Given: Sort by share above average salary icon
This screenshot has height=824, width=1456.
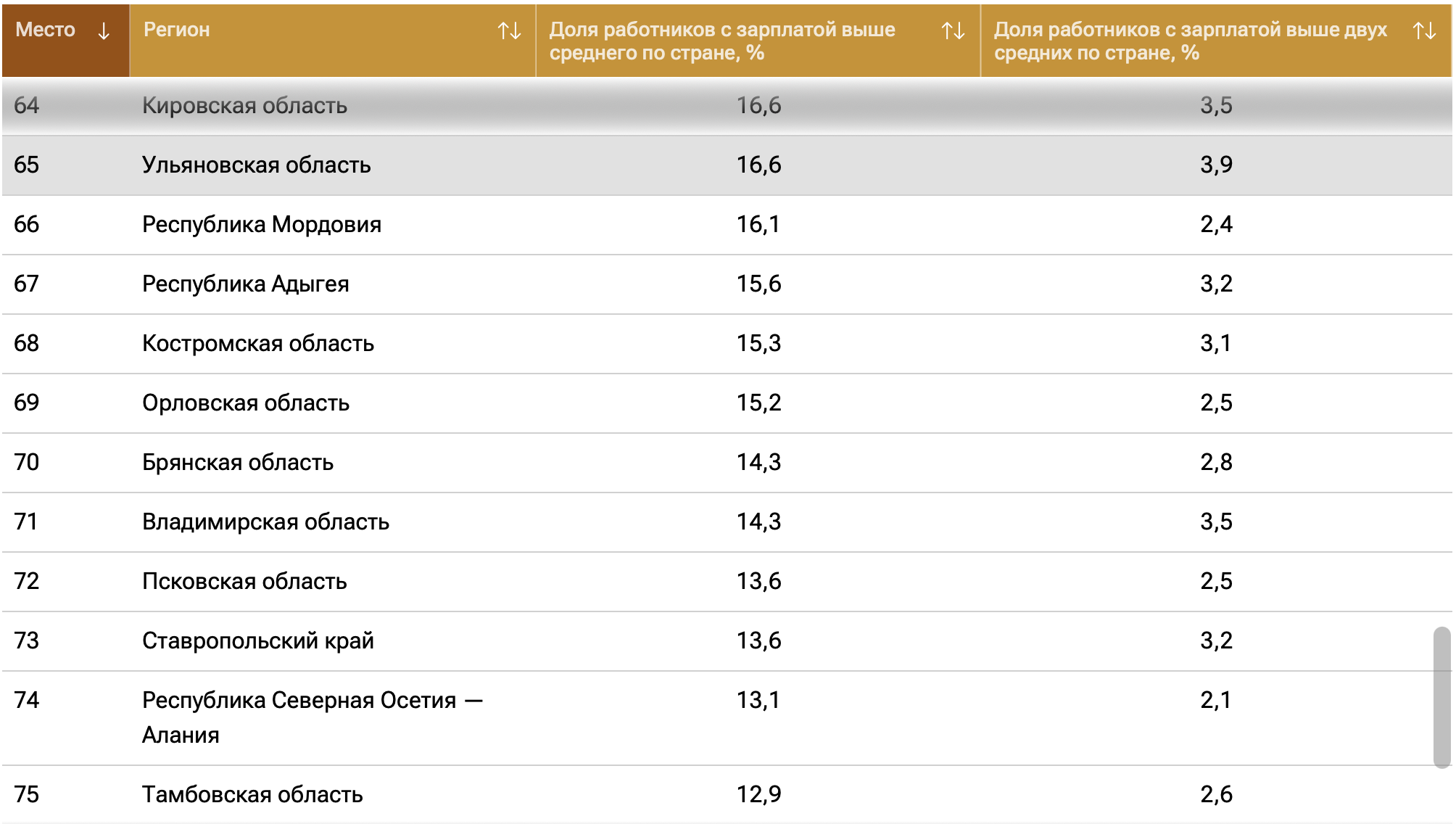Looking at the screenshot, I should [953, 30].
